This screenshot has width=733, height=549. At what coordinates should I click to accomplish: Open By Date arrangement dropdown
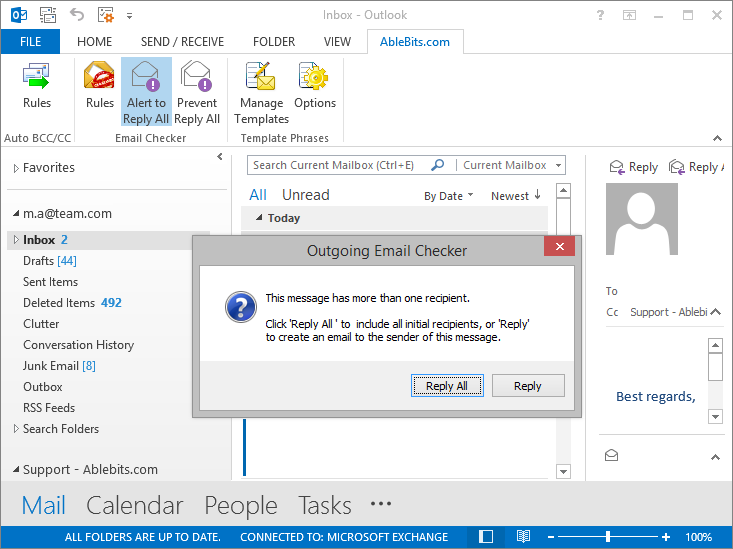(x=449, y=196)
